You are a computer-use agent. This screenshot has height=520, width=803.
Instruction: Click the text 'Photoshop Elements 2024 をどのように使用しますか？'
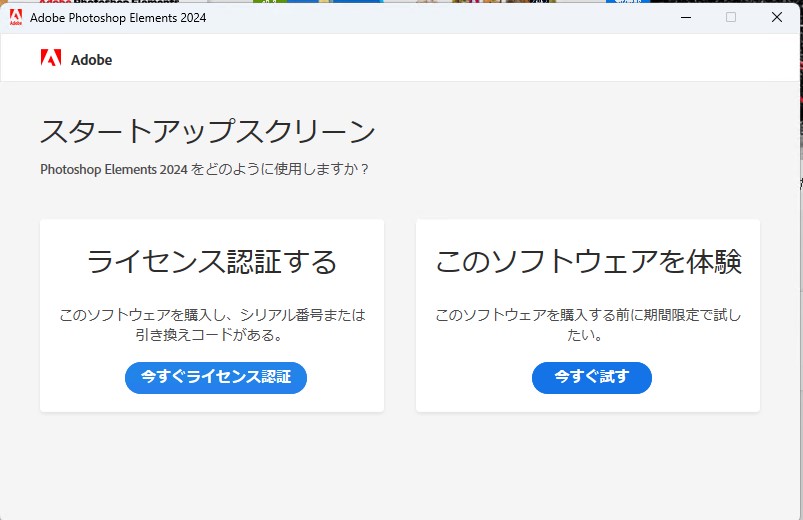coord(204,170)
